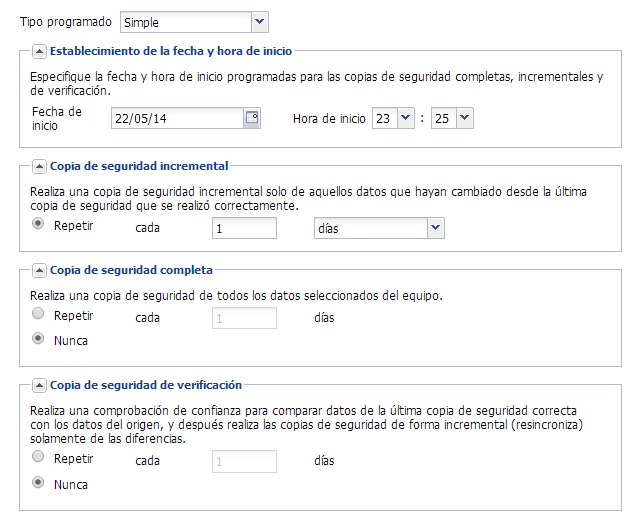
Task: Select Repetir for full backup
Action: pyautogui.click(x=39, y=314)
